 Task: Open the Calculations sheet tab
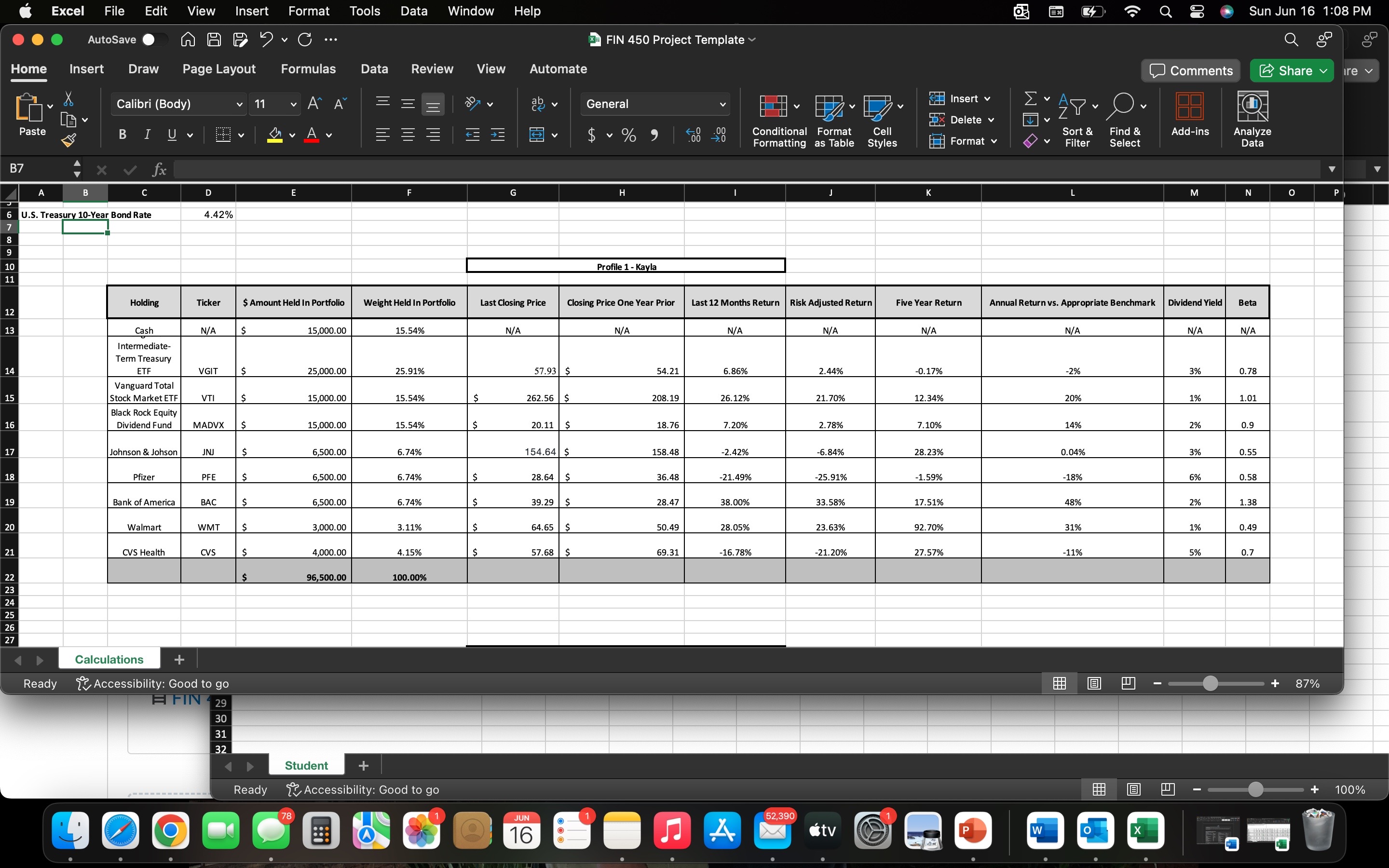[109, 658]
